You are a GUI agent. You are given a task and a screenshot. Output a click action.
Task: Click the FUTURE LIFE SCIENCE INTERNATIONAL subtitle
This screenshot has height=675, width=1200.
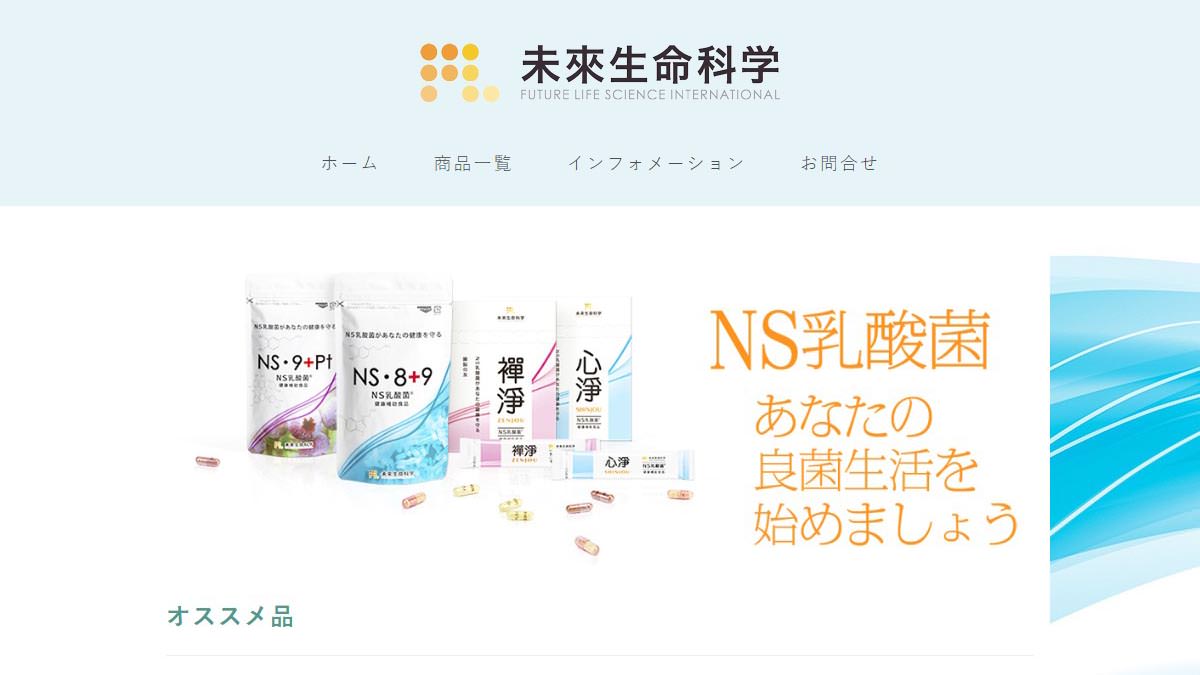click(650, 95)
